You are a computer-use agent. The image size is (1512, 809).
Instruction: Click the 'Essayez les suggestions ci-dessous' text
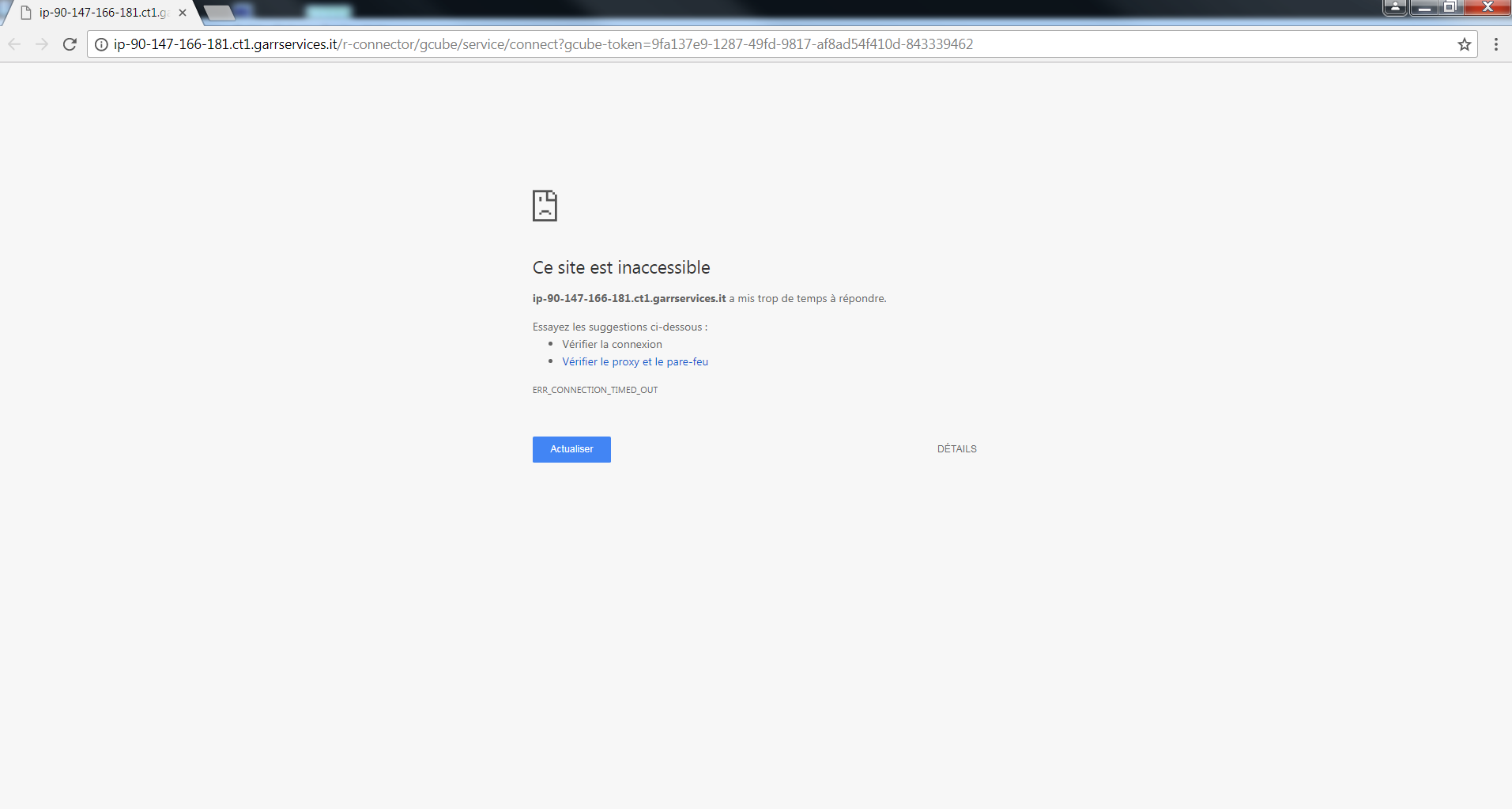pos(620,327)
